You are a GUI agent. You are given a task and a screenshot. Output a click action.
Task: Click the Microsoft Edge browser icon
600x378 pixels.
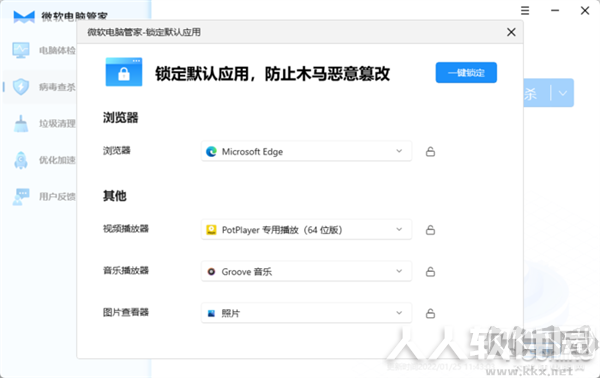coord(211,152)
